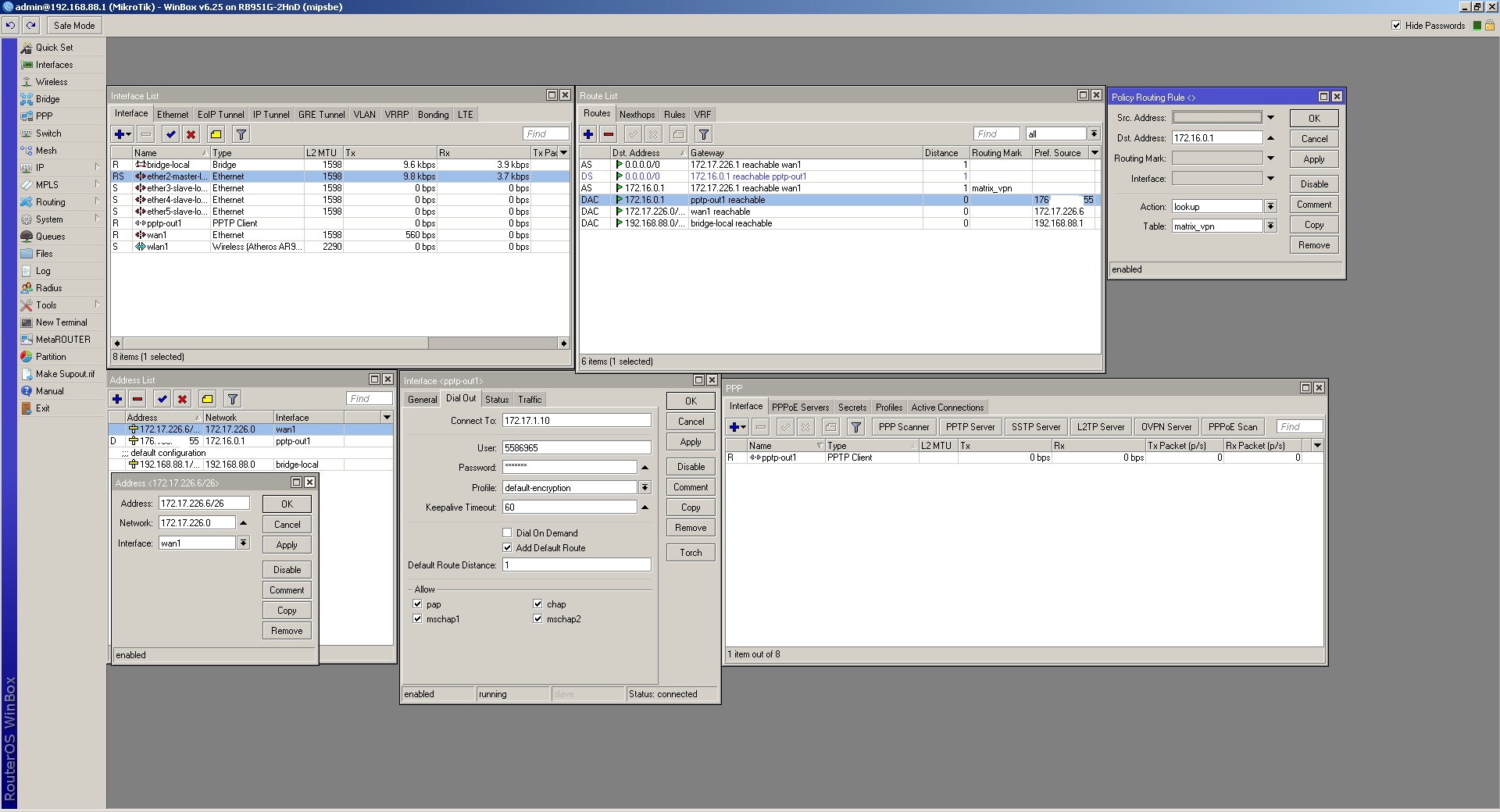Open the Profile dropdown default-encryption

point(645,488)
